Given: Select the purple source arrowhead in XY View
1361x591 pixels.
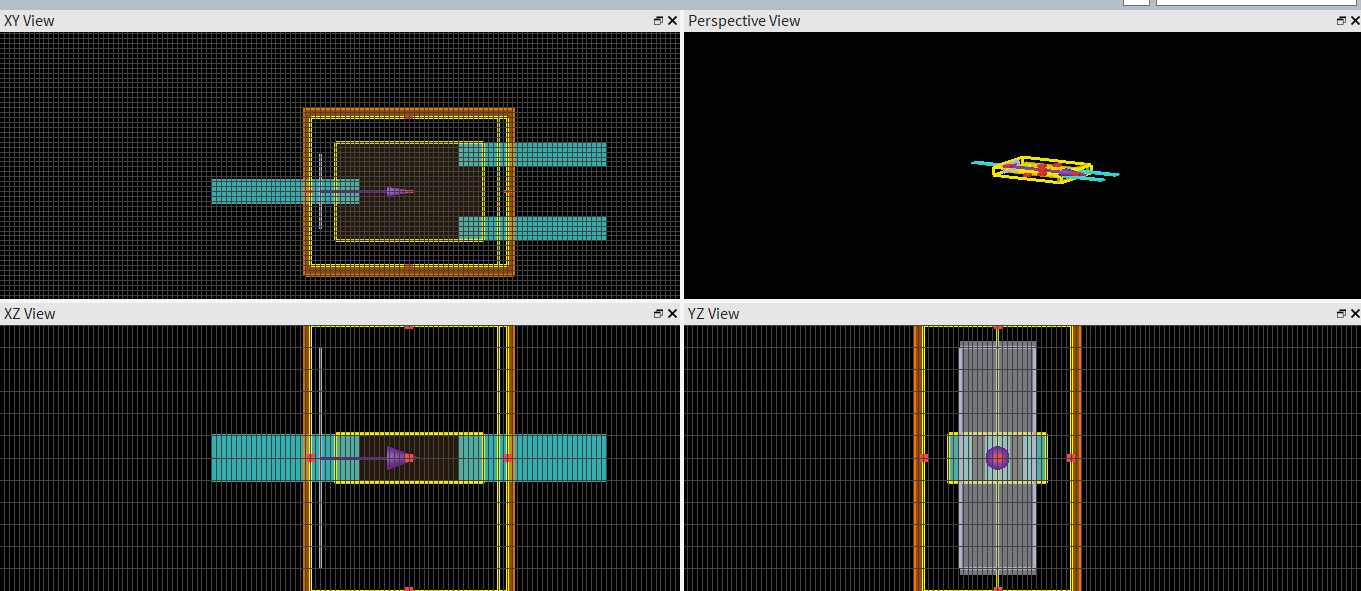Looking at the screenshot, I should 397,191.
